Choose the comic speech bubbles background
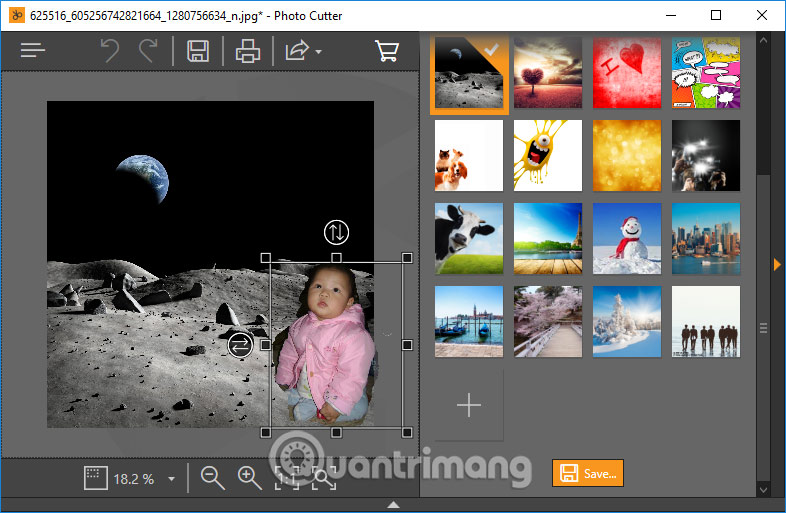 (706, 73)
